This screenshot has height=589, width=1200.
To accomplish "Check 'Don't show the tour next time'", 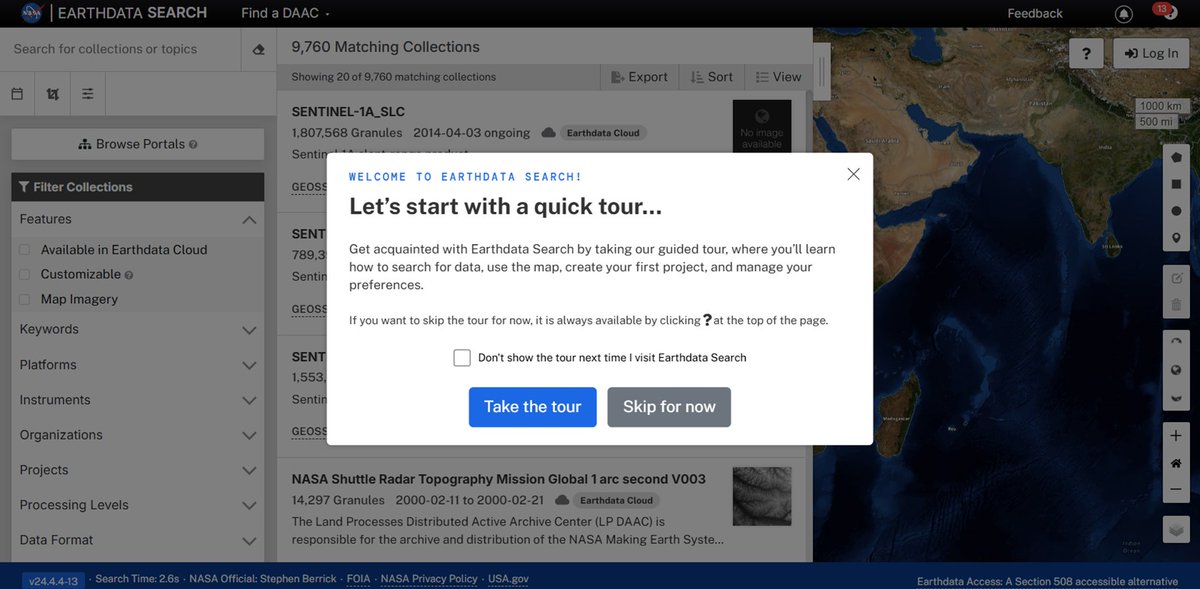I will pos(462,357).
